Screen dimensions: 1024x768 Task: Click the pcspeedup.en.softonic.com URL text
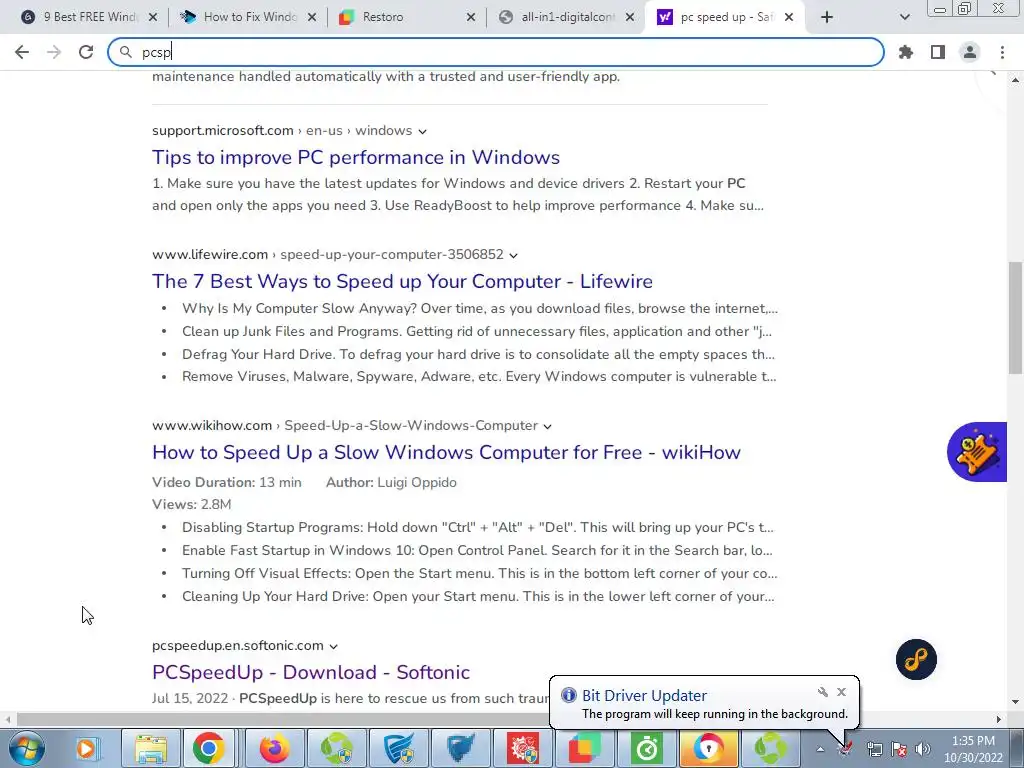pos(238,646)
